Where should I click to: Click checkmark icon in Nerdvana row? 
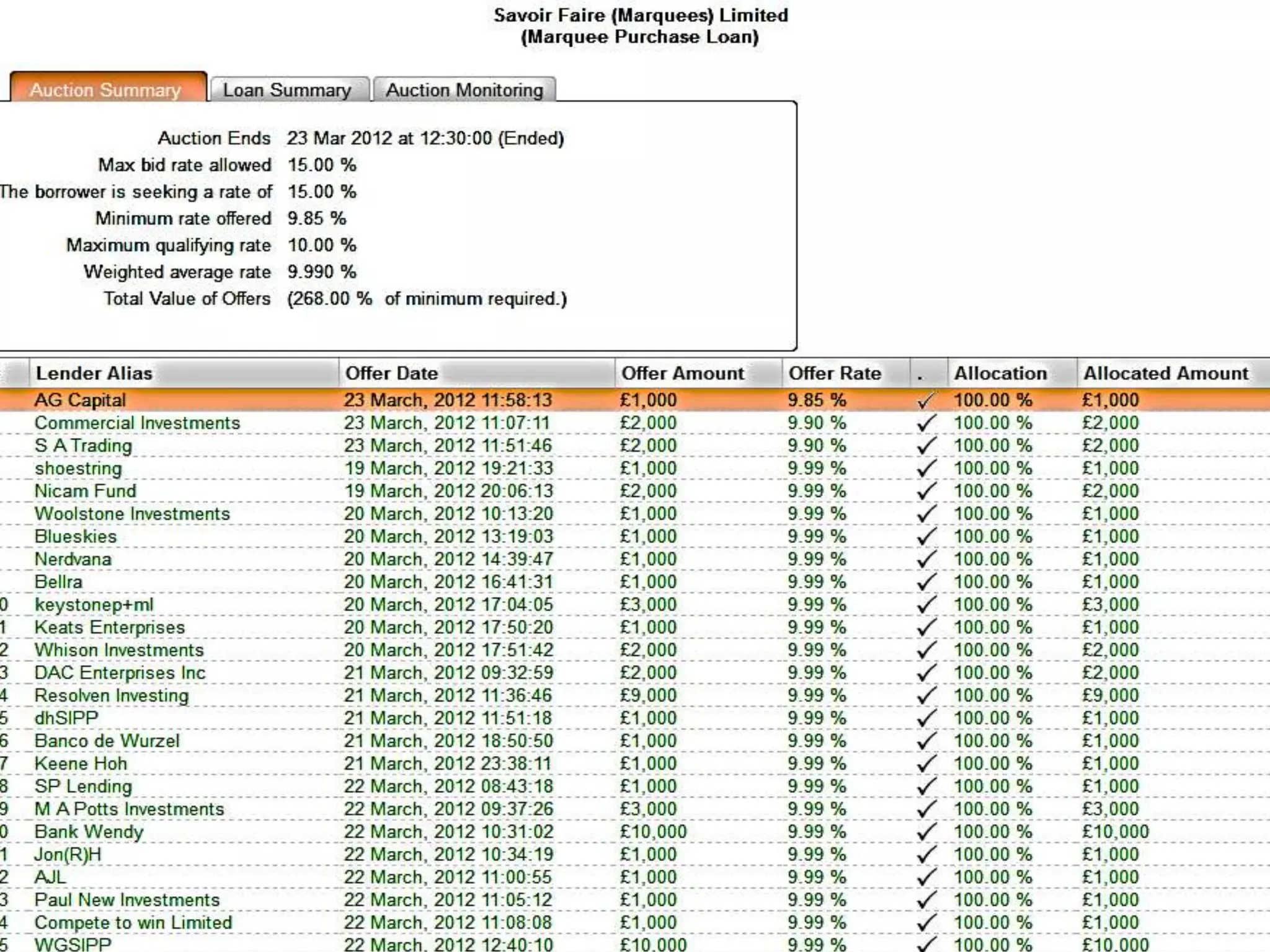926,560
